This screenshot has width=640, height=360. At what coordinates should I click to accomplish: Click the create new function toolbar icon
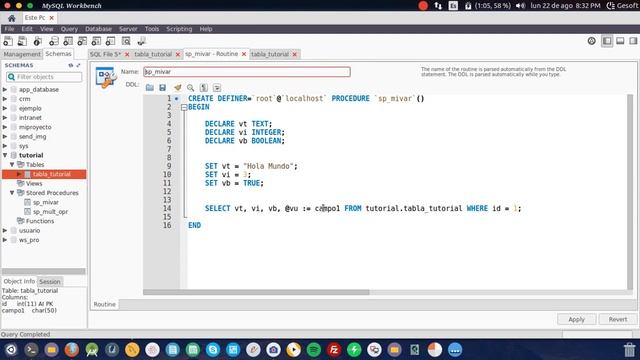pyautogui.click(x=110, y=41)
